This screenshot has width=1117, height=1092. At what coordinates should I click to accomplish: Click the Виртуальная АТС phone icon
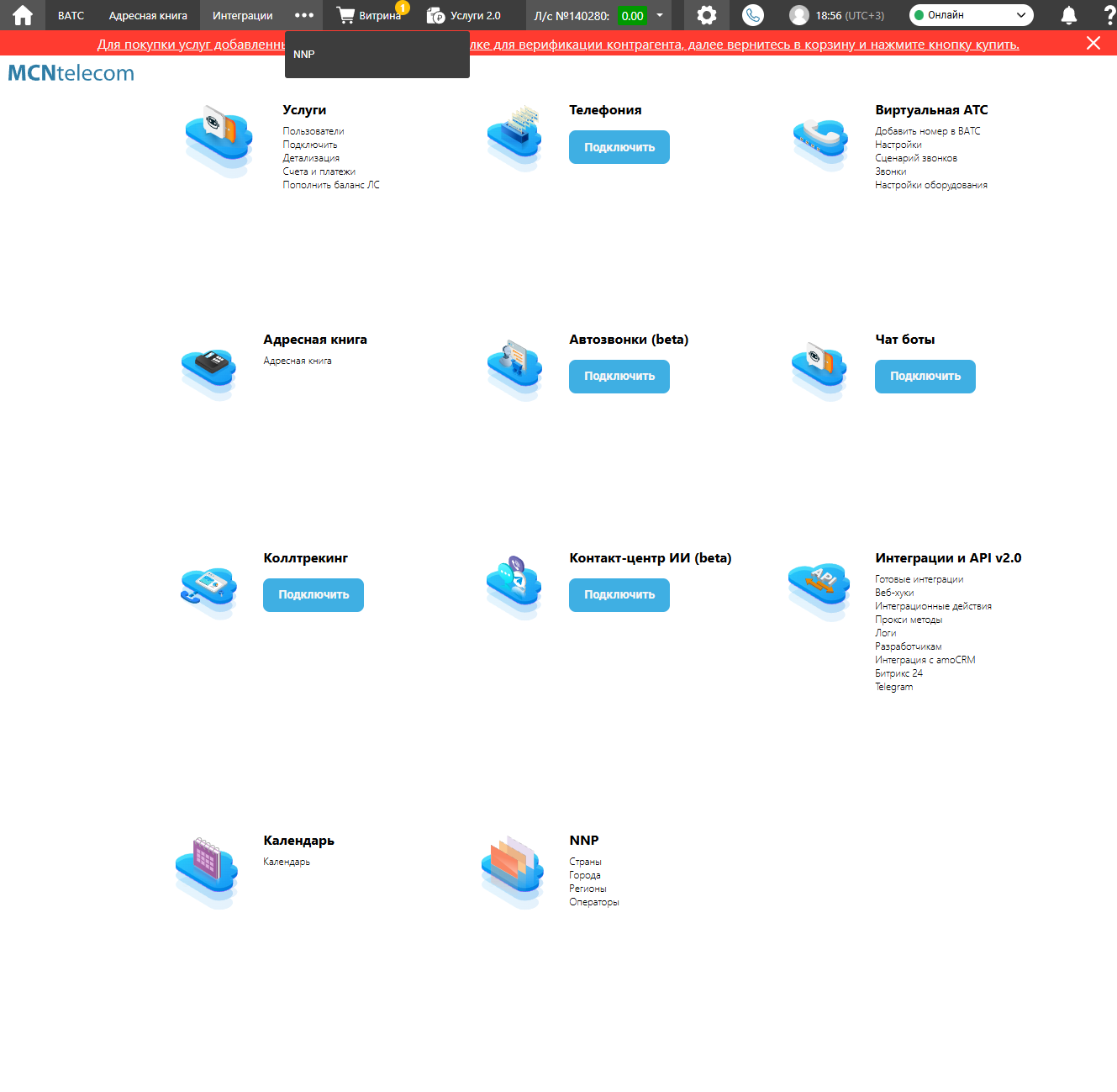[x=820, y=145]
